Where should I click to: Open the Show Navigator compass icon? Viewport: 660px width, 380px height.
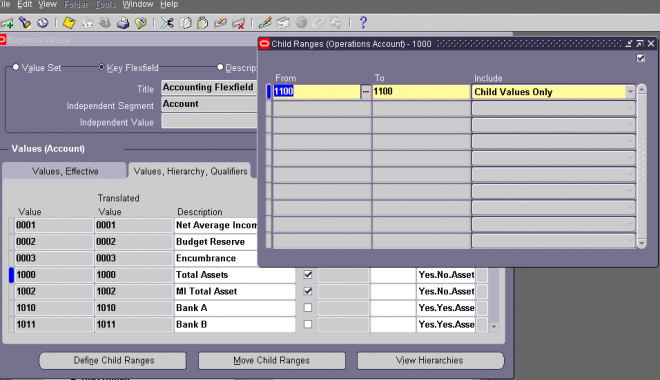(43, 23)
